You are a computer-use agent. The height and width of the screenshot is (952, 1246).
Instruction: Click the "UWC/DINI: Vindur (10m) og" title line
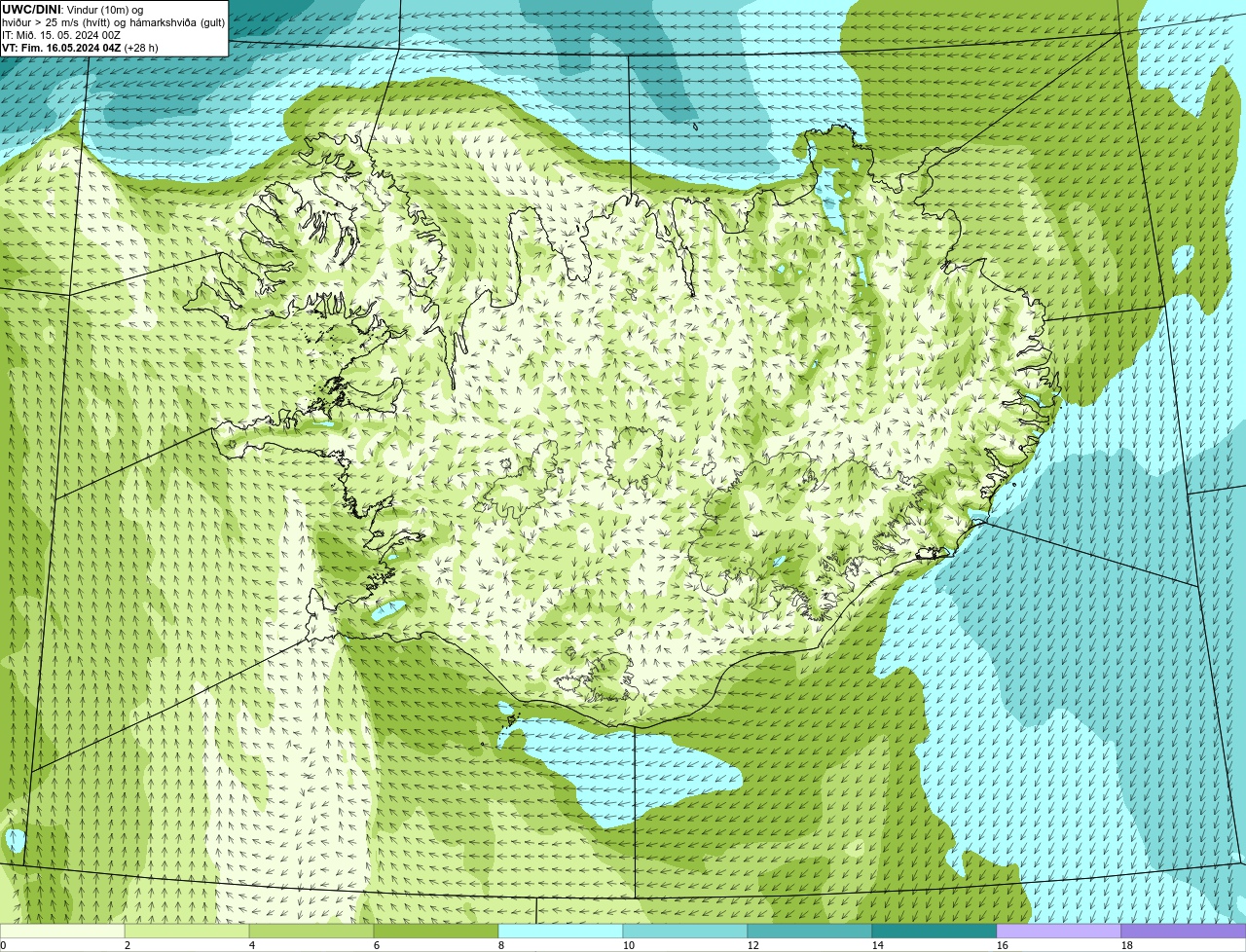click(73, 10)
